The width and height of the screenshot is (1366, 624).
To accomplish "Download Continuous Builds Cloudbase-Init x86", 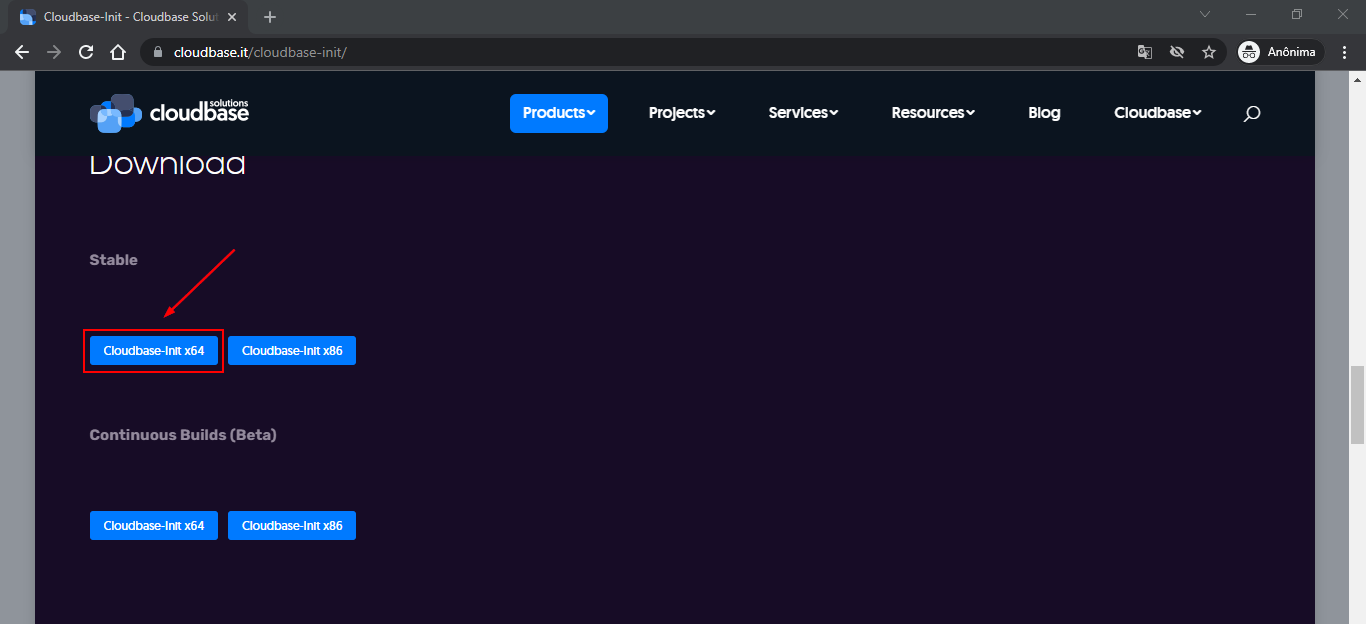I will (292, 526).
